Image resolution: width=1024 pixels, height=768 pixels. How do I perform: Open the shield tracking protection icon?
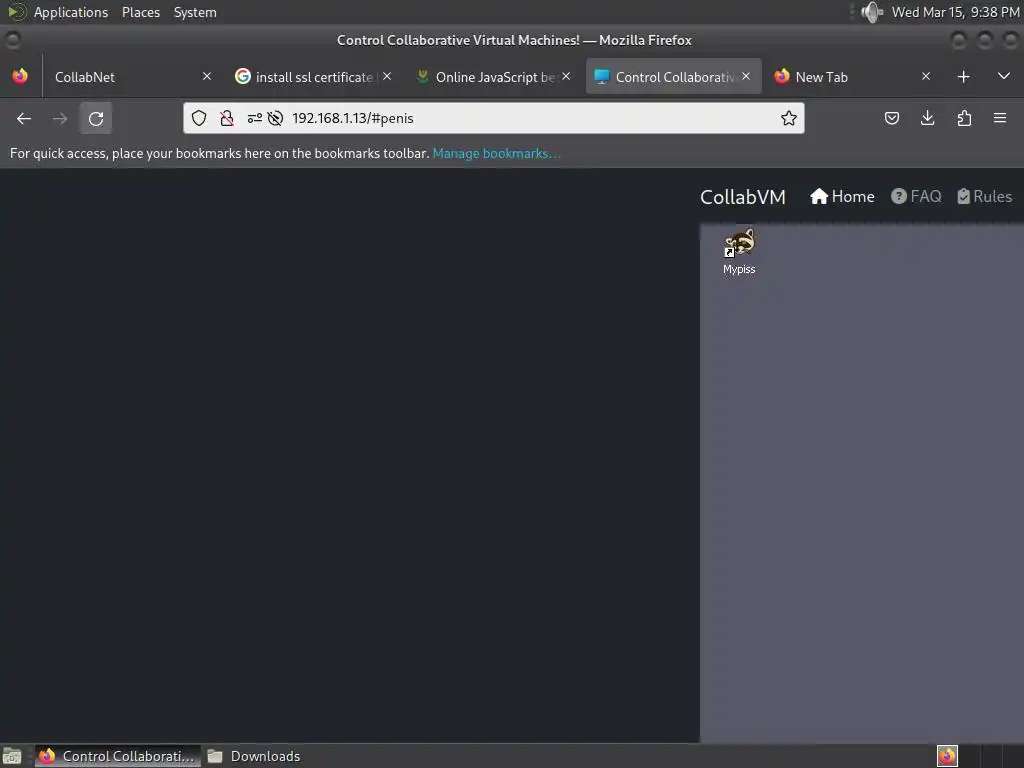(199, 118)
